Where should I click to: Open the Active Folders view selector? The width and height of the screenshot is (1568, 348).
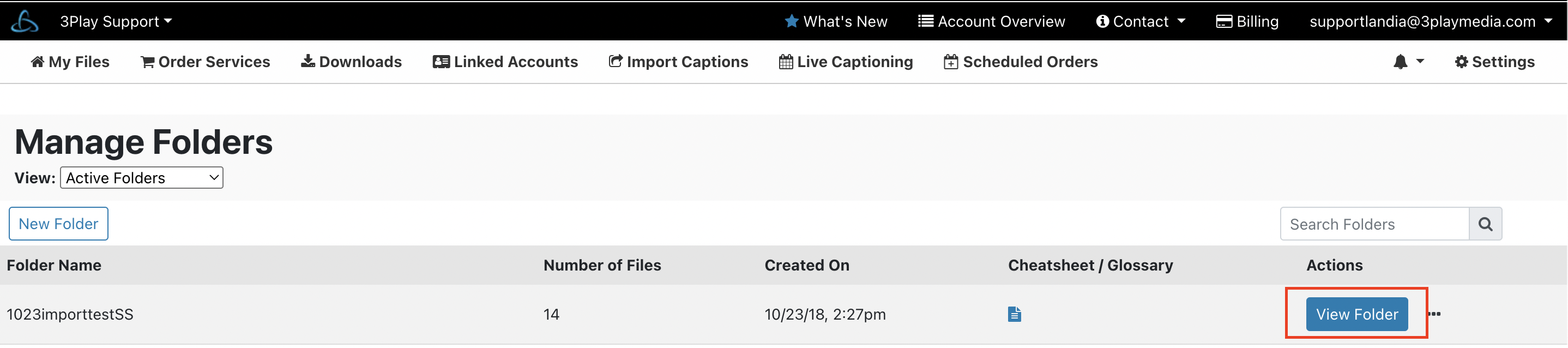point(142,178)
